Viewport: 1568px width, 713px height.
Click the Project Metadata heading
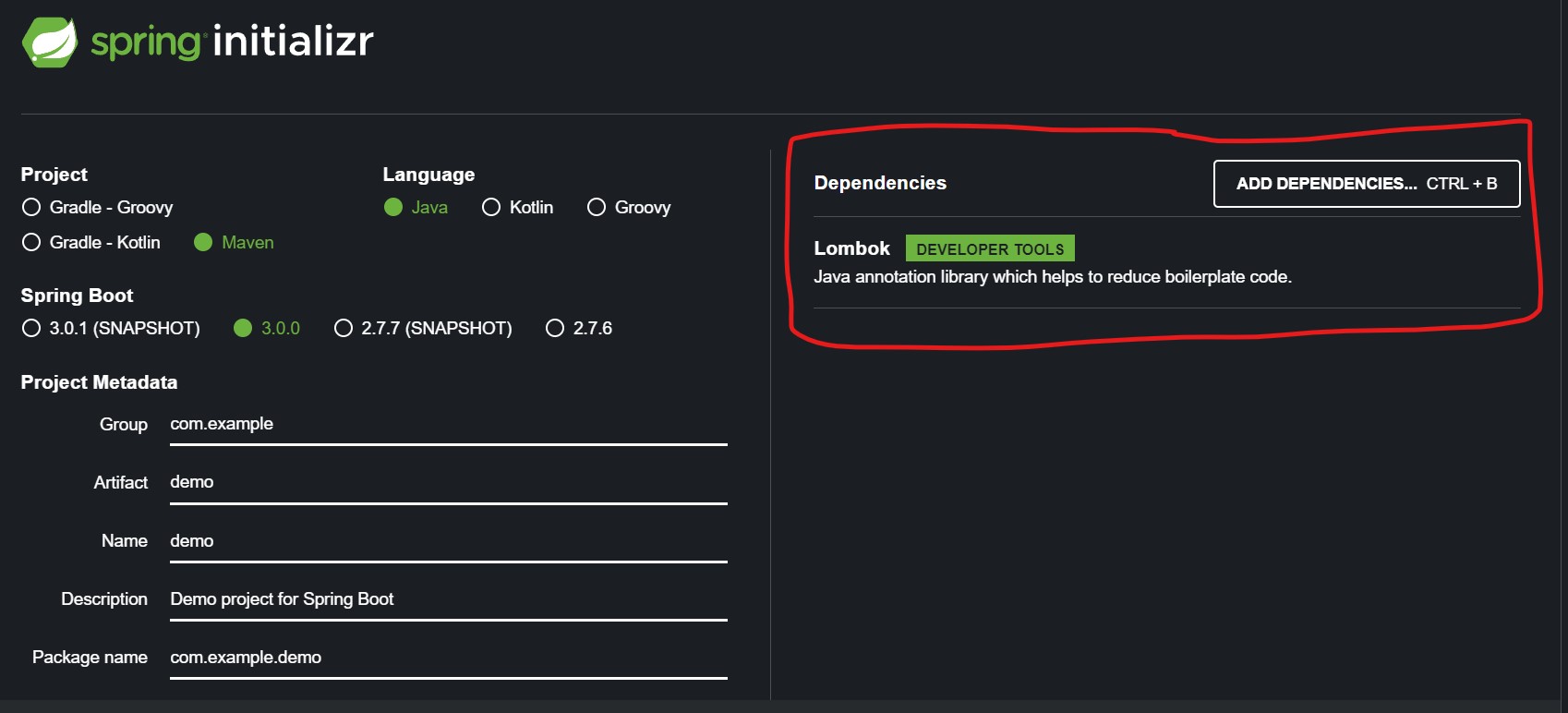point(99,382)
